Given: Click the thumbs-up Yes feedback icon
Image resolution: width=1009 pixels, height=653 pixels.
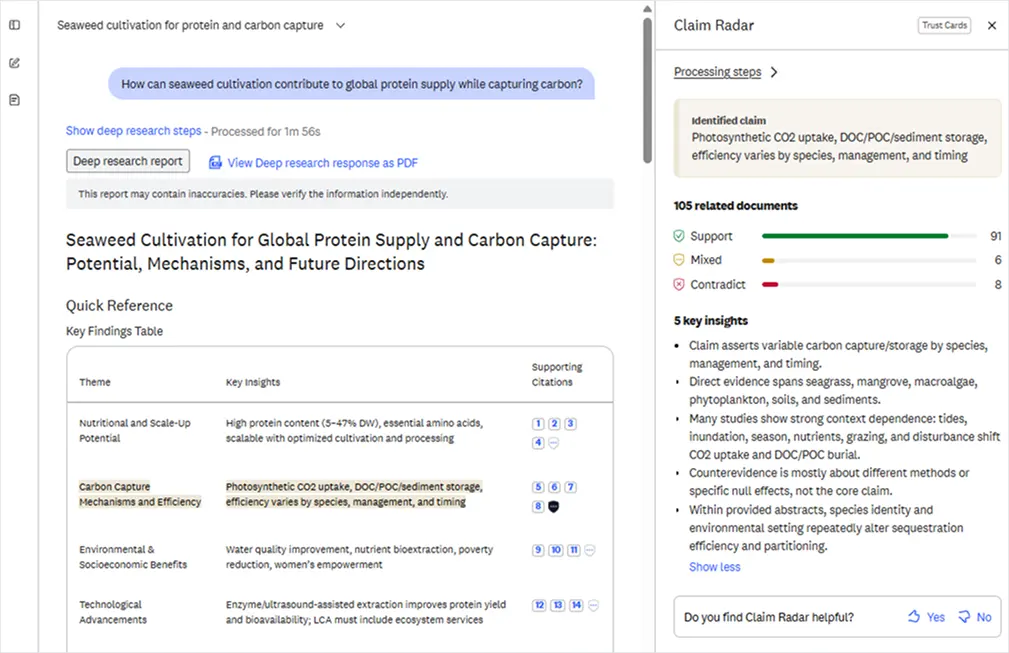Looking at the screenshot, I should [x=914, y=616].
